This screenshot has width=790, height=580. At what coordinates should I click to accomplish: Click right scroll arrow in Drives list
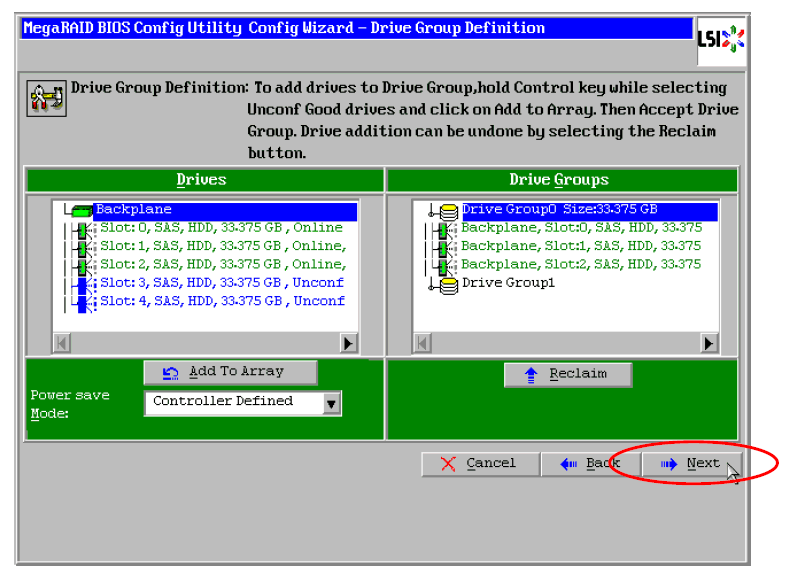348,344
